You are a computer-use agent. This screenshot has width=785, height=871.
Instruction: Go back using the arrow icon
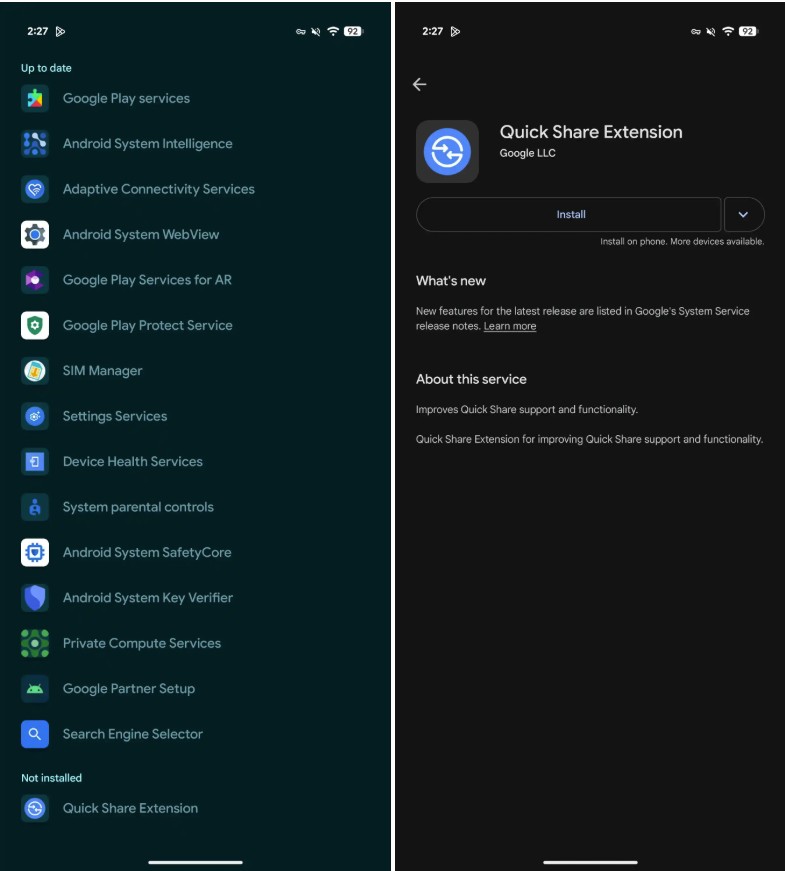[x=419, y=84]
